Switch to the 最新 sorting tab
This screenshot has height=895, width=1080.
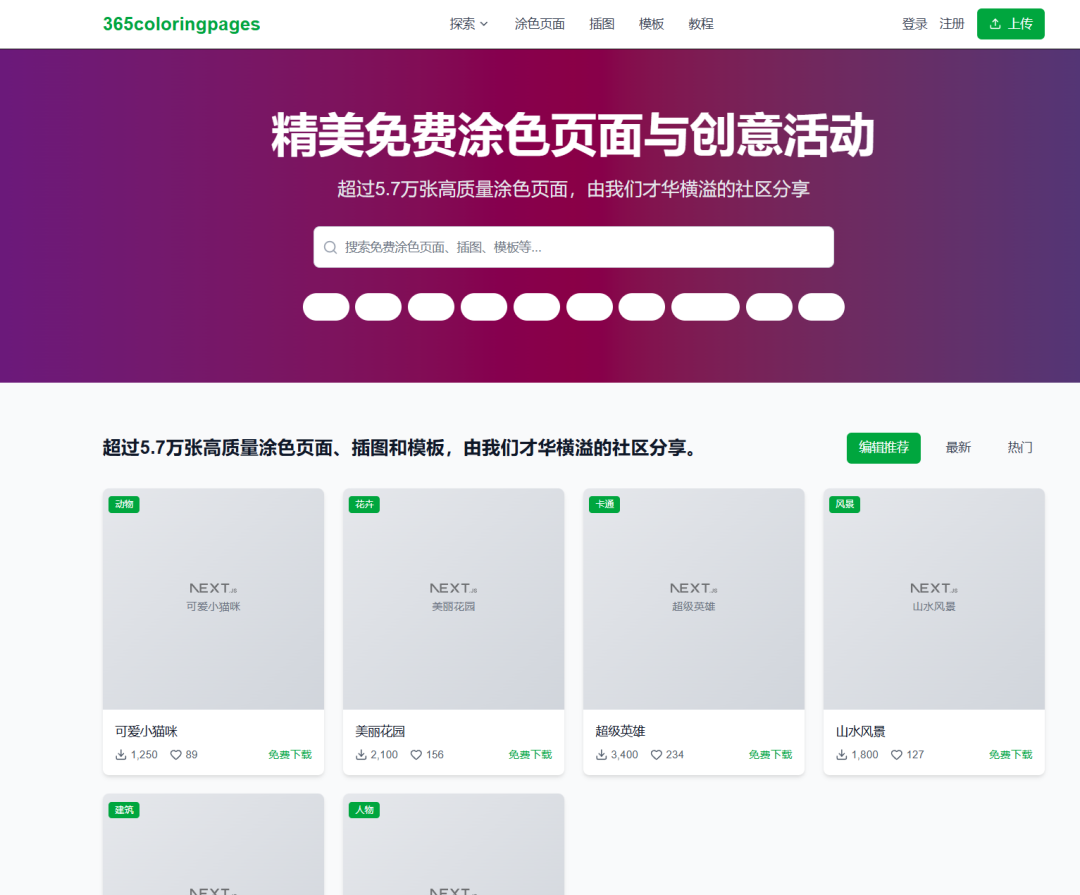pos(958,448)
